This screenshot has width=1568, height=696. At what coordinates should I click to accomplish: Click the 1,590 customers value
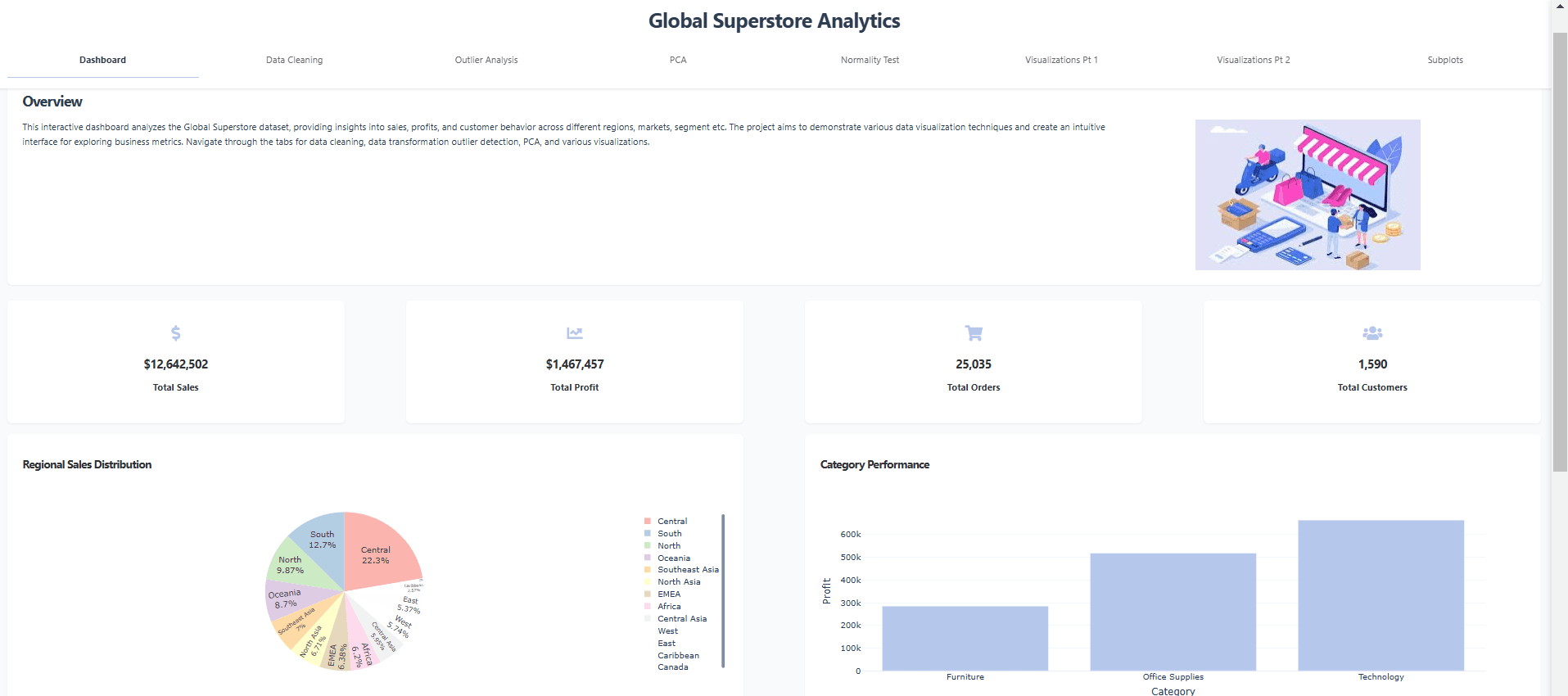(1372, 364)
